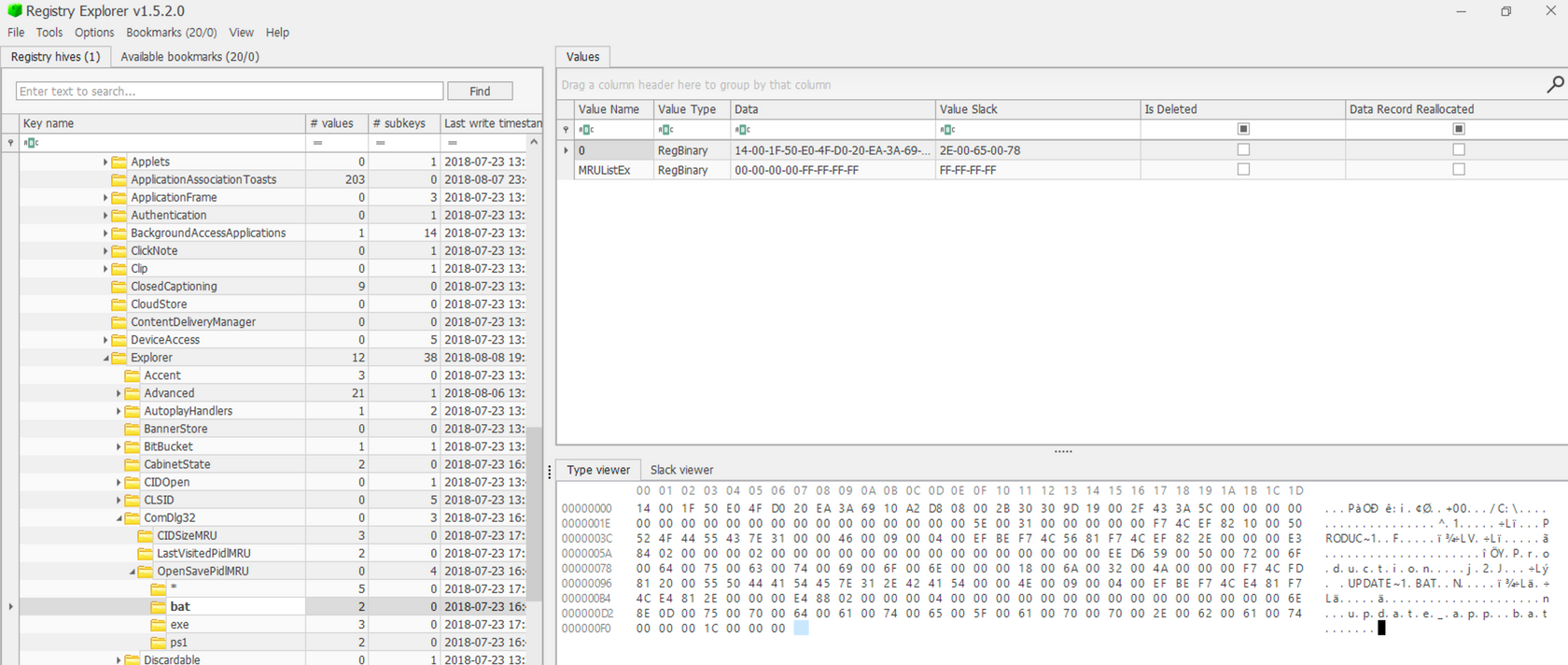1568x665 pixels.
Task: Switch to Available bookmarks tab
Action: pyautogui.click(x=190, y=57)
